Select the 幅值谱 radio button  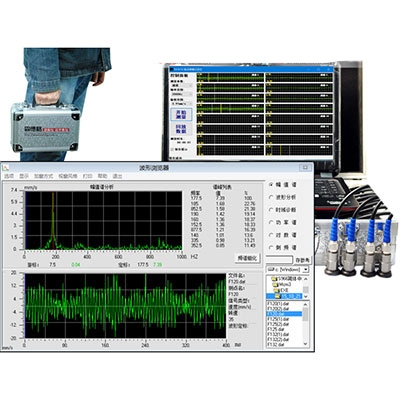(x=271, y=184)
